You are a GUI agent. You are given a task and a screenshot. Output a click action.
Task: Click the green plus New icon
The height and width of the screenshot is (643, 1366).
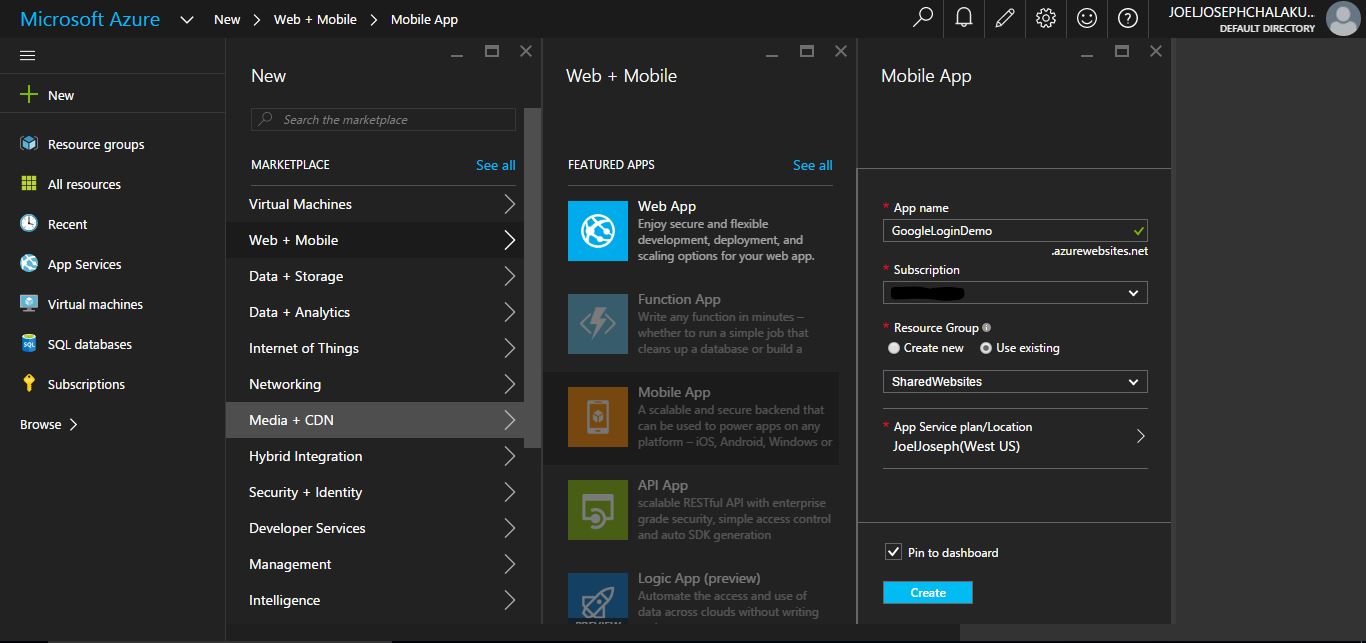pos(29,95)
